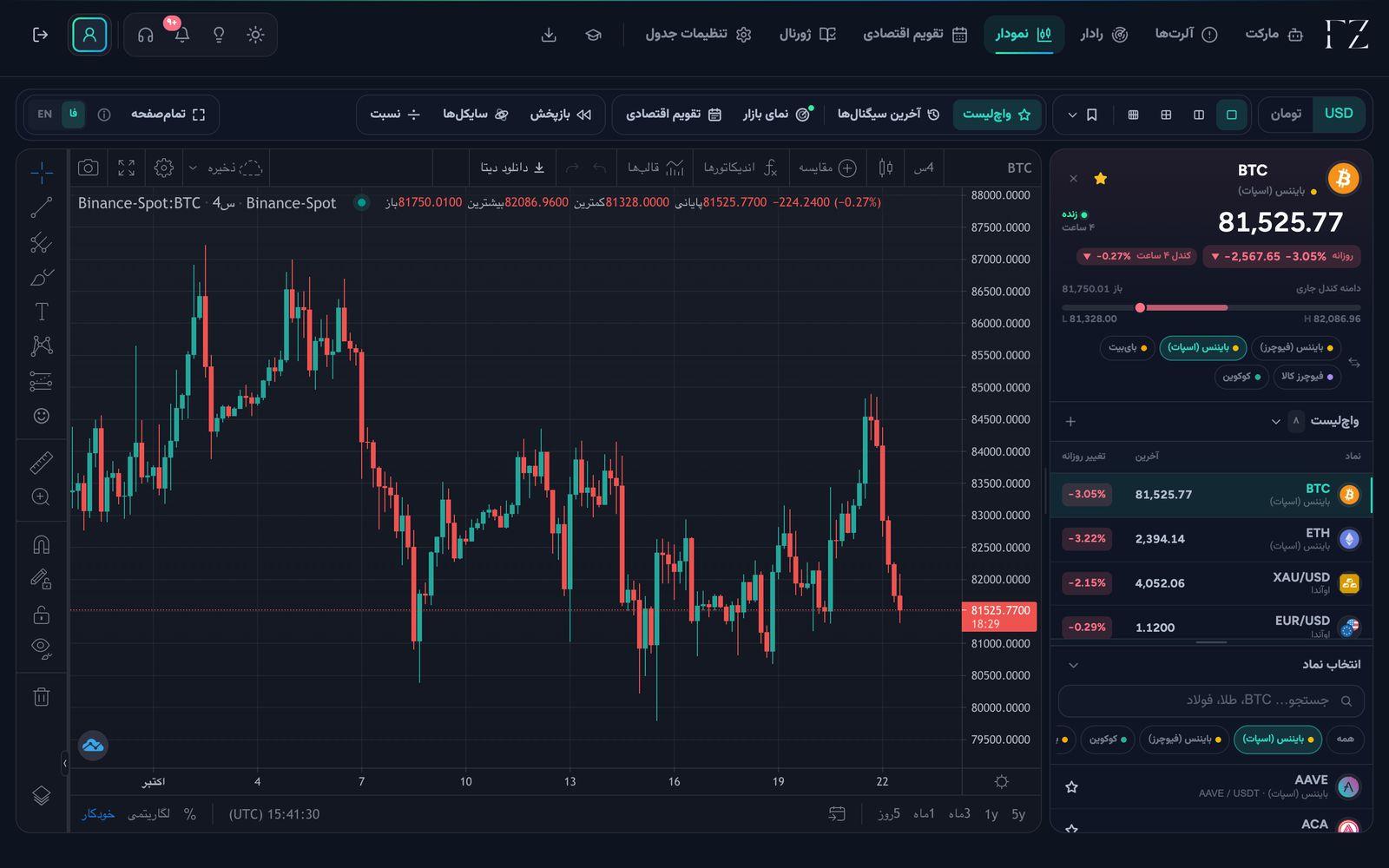Select the 1y time range
This screenshot has width=1389, height=868.
[x=991, y=814]
